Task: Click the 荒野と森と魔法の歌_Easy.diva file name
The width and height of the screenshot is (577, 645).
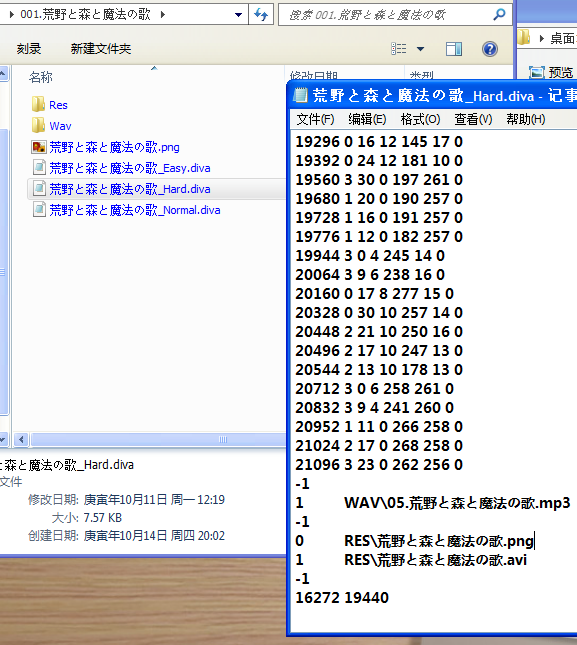Action: (x=130, y=168)
